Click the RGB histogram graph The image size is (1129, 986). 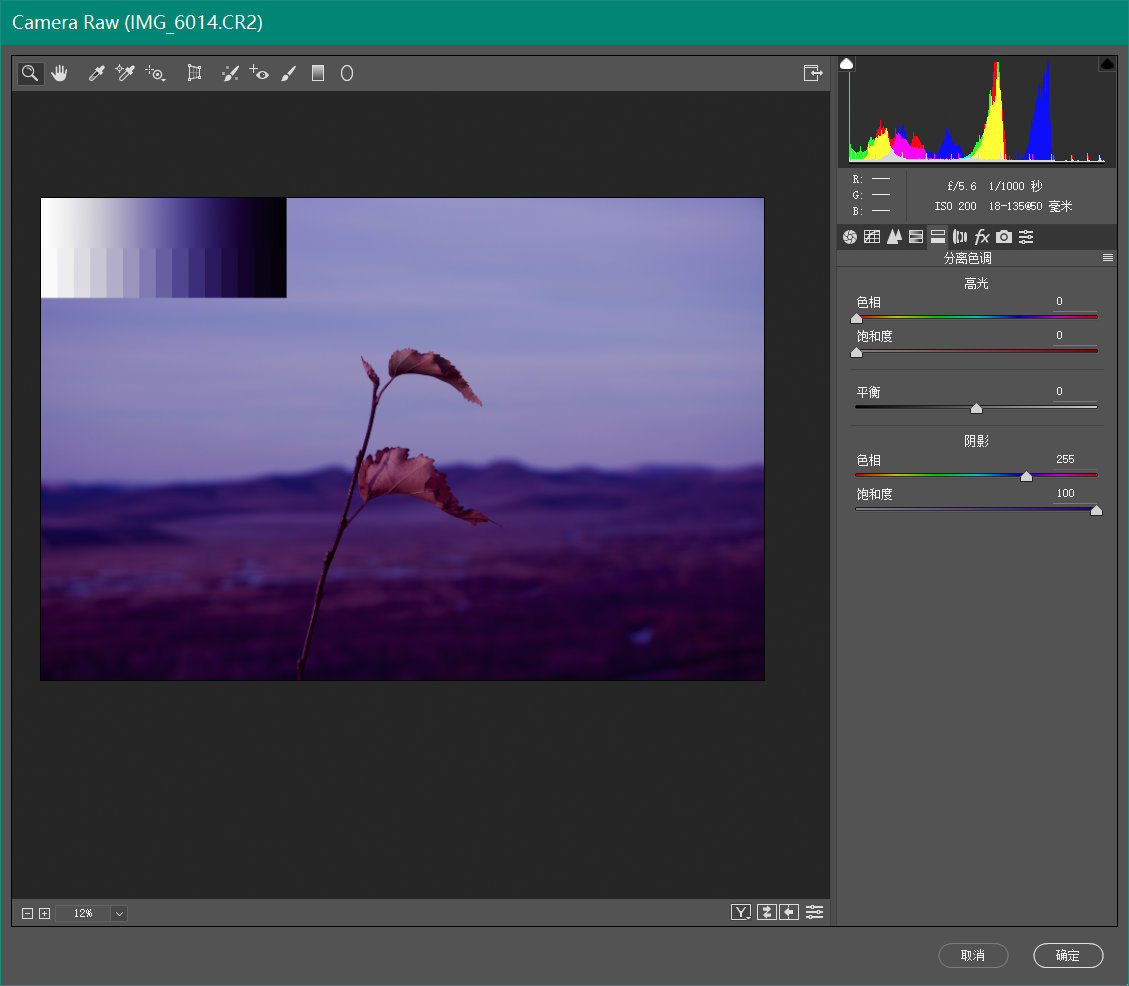(977, 111)
